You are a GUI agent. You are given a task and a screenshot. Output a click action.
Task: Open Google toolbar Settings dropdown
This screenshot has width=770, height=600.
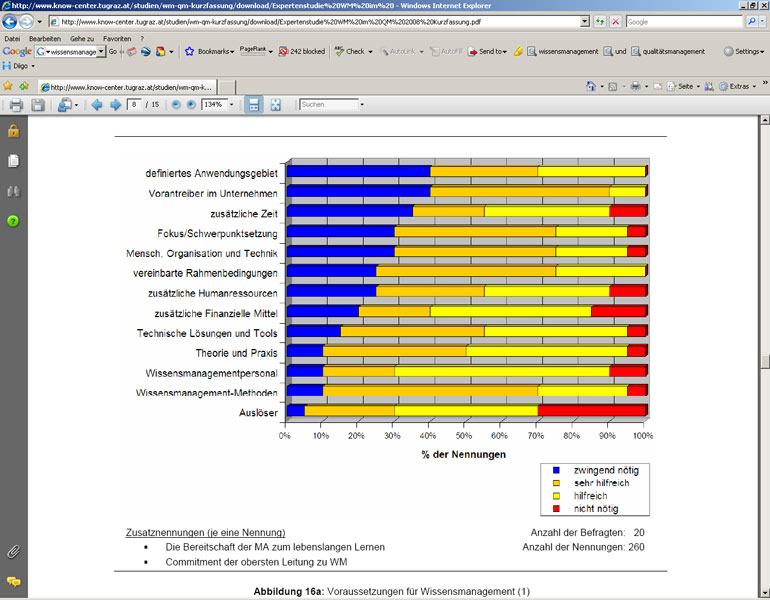click(x=744, y=52)
